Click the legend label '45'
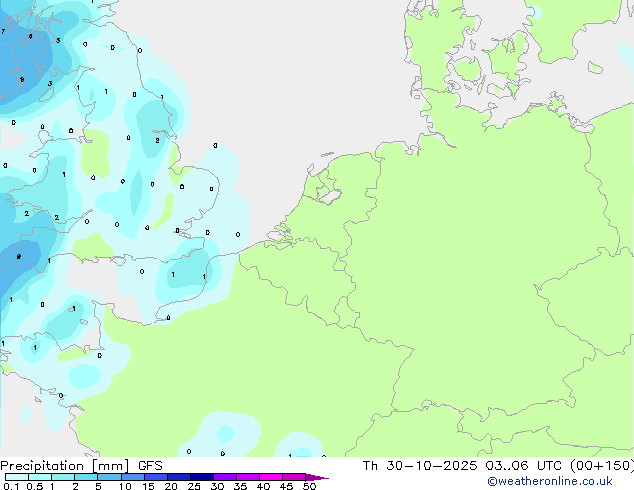 coord(286,486)
